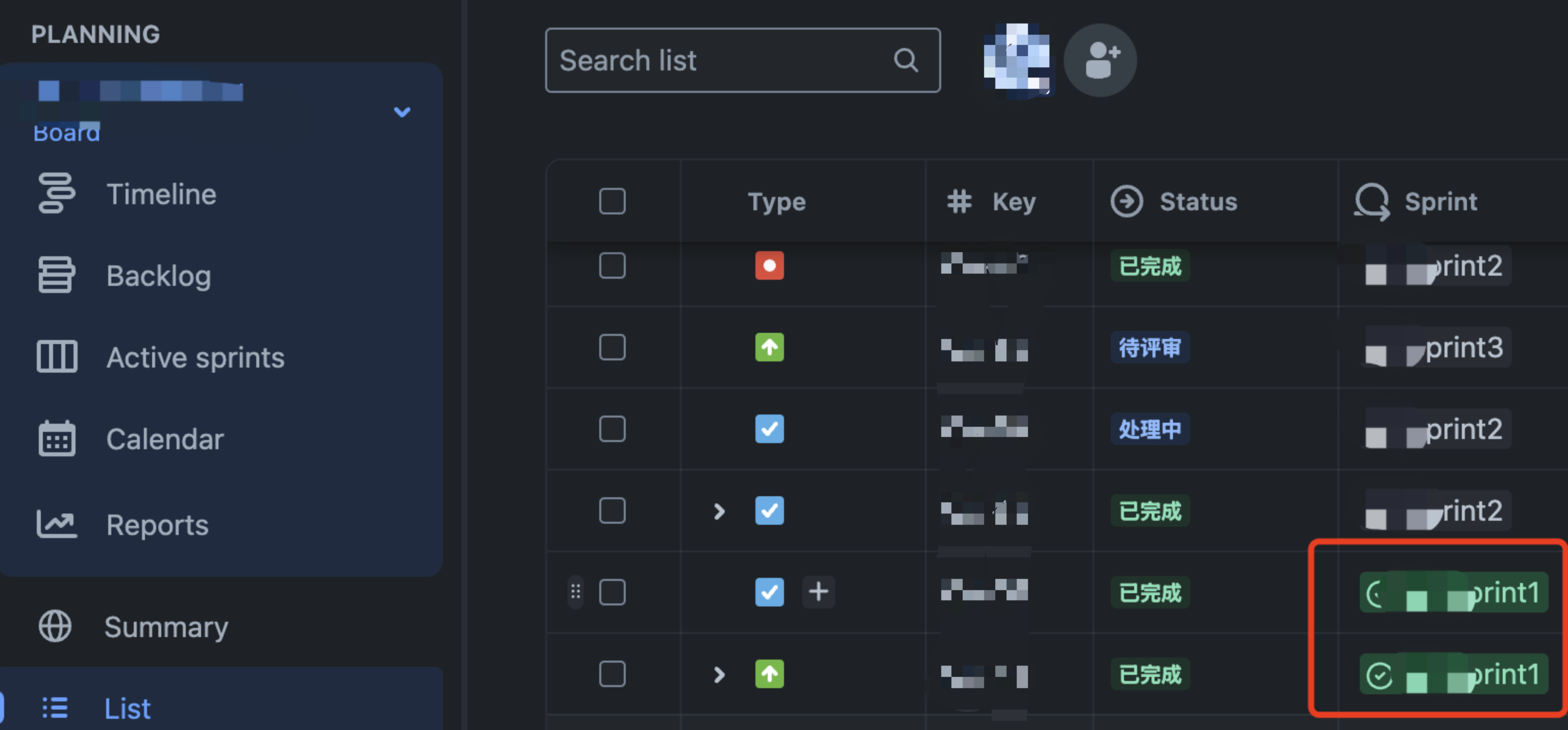The image size is (1568, 730).
Task: Click the Calendar icon in sidebar
Action: [57, 438]
